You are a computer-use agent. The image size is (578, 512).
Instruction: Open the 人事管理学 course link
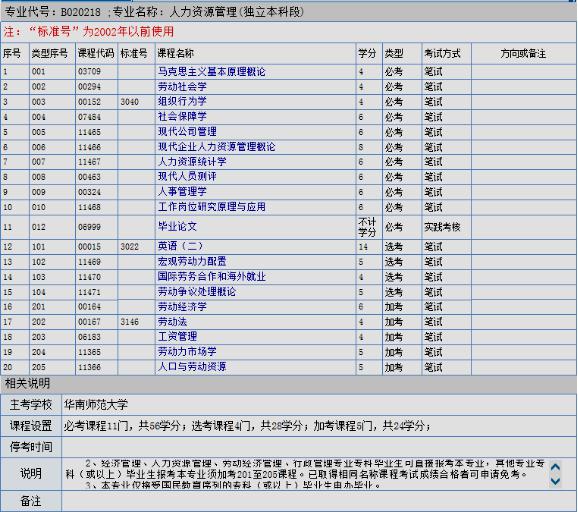pyautogui.click(x=182, y=192)
